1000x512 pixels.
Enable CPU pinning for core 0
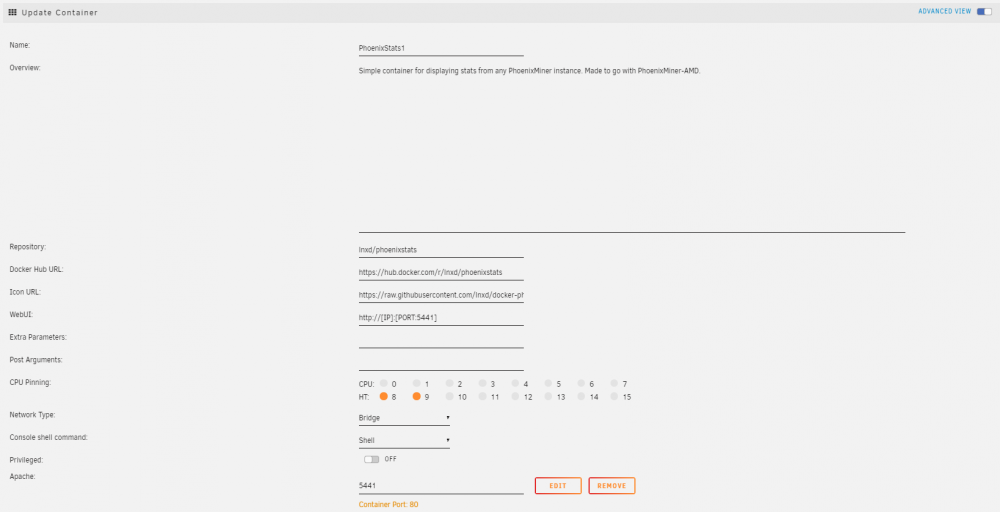[384, 384]
